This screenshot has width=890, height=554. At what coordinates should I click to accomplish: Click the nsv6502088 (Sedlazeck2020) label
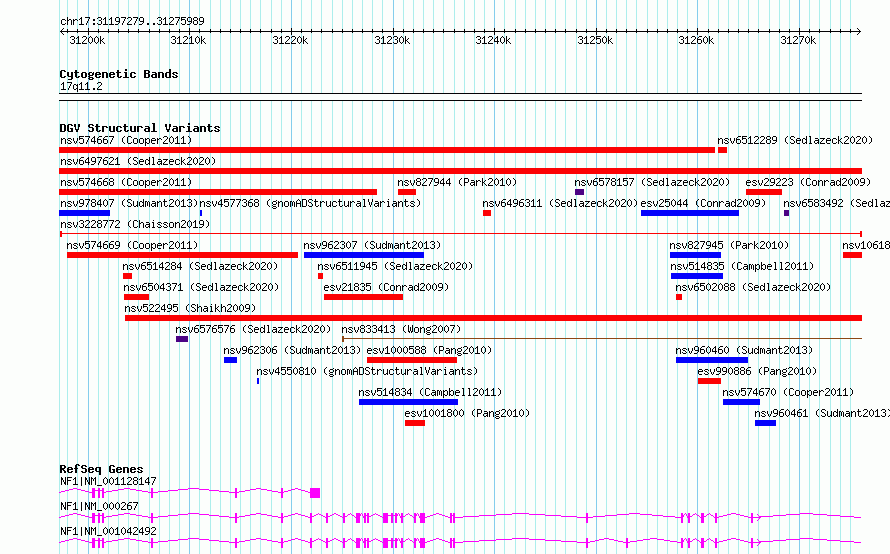pos(753,287)
